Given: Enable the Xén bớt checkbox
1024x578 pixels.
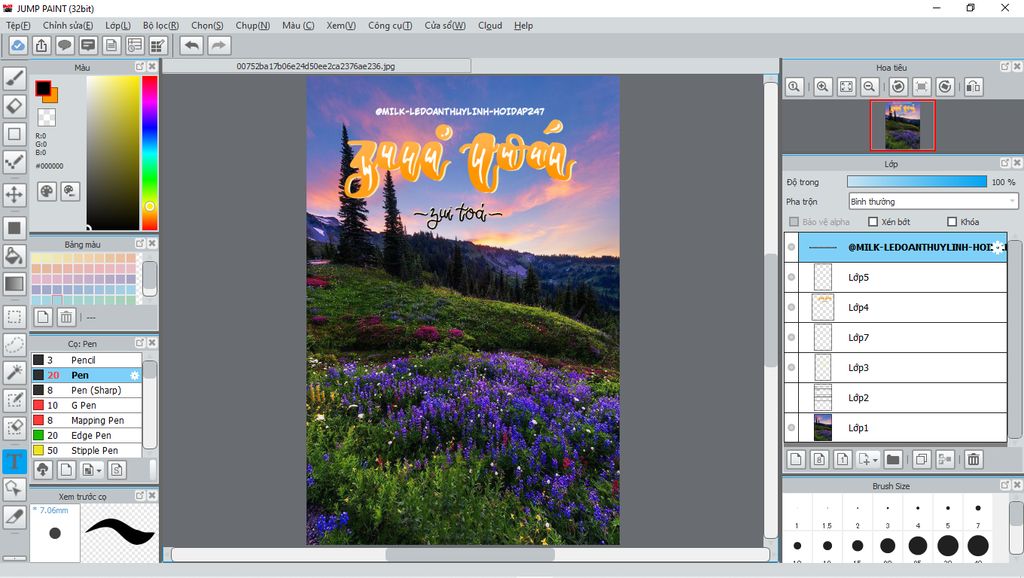Looking at the screenshot, I should point(872,222).
